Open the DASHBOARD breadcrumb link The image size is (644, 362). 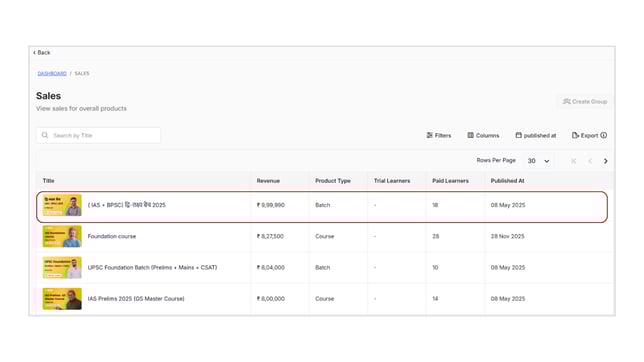tap(52, 73)
